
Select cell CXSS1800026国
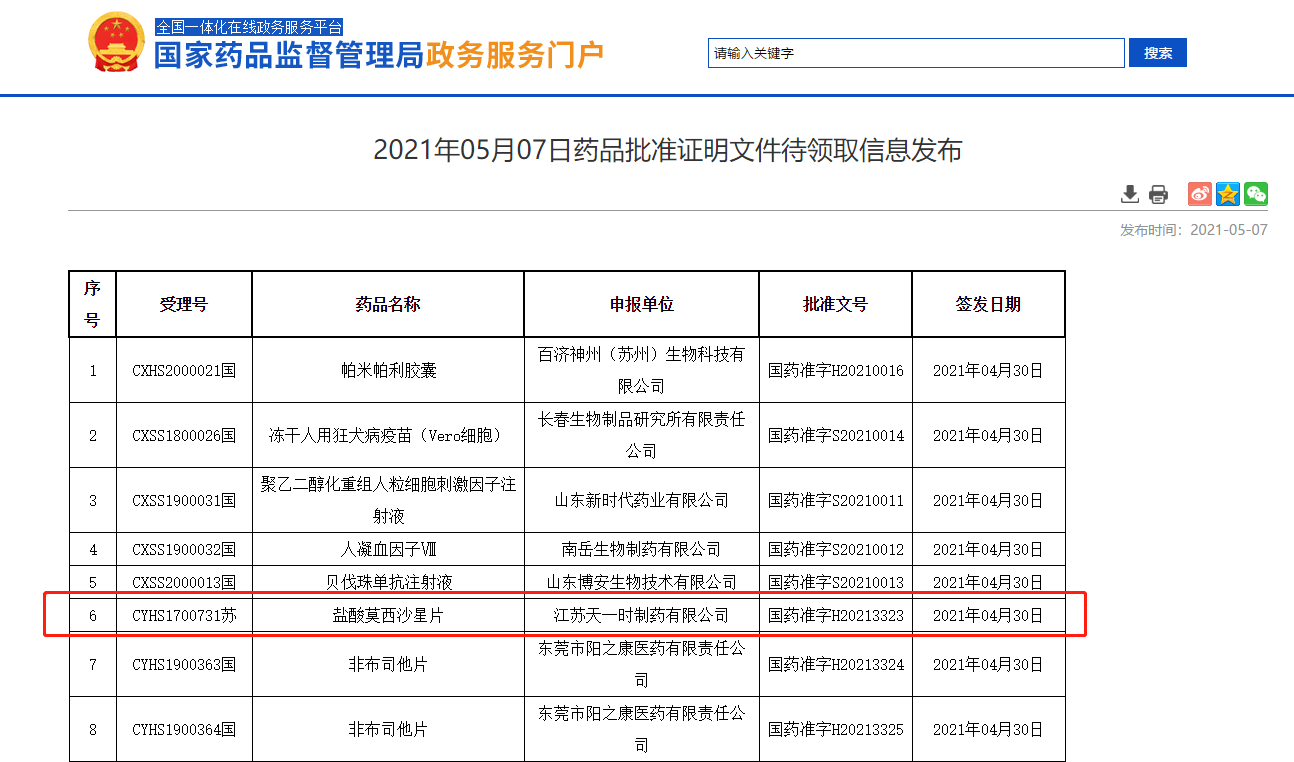pyautogui.click(x=184, y=435)
